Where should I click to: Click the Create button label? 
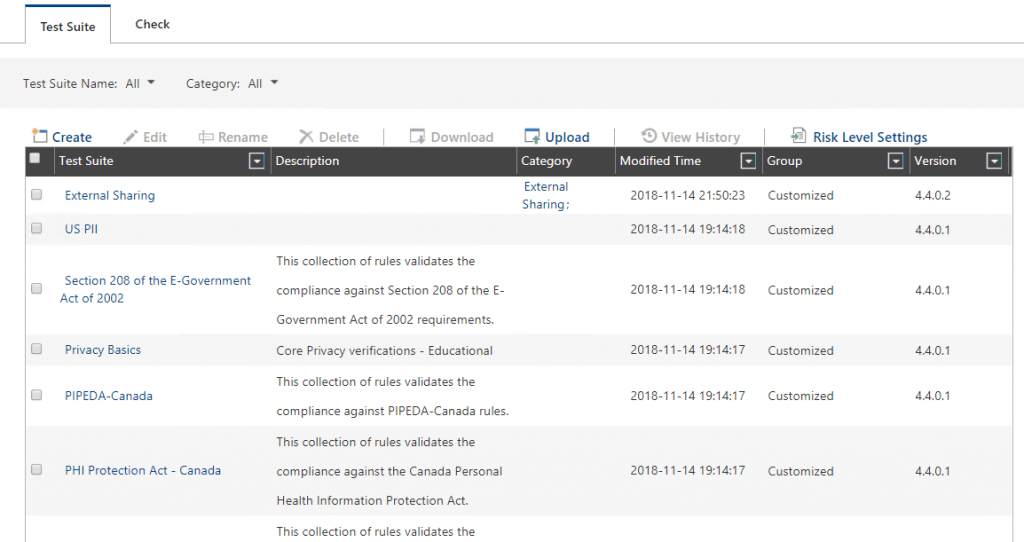click(72, 137)
